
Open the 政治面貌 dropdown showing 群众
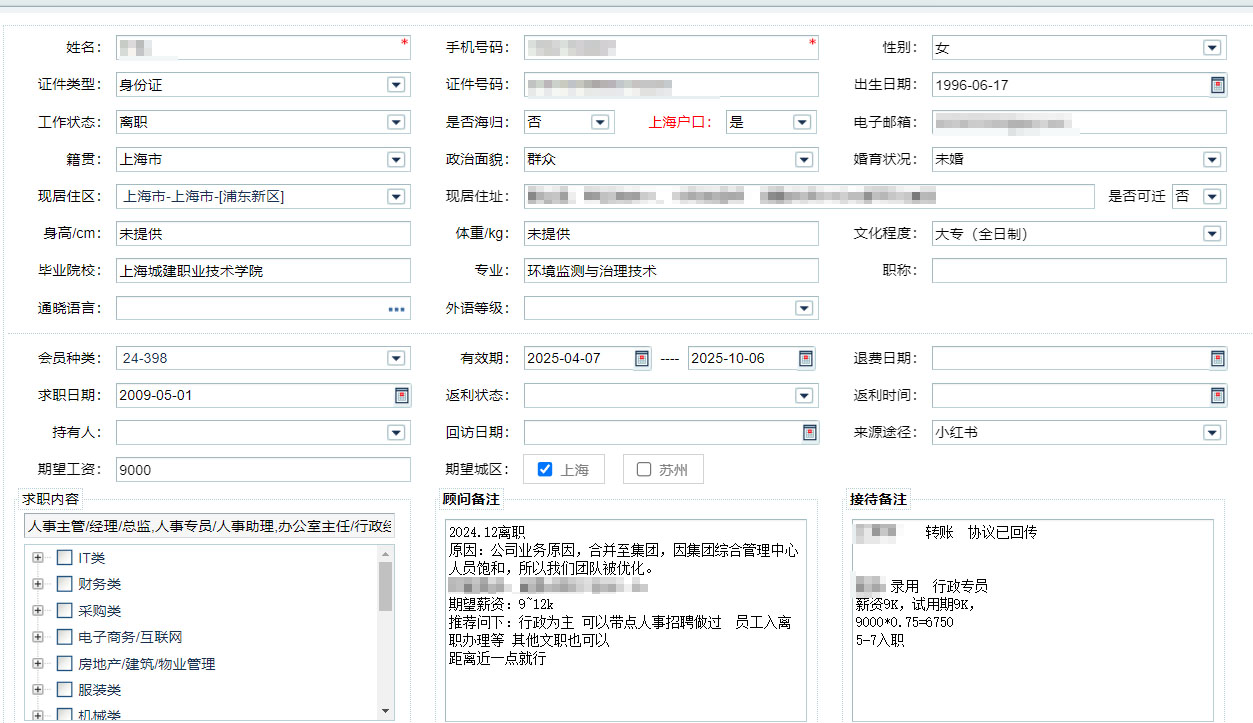tap(805, 159)
